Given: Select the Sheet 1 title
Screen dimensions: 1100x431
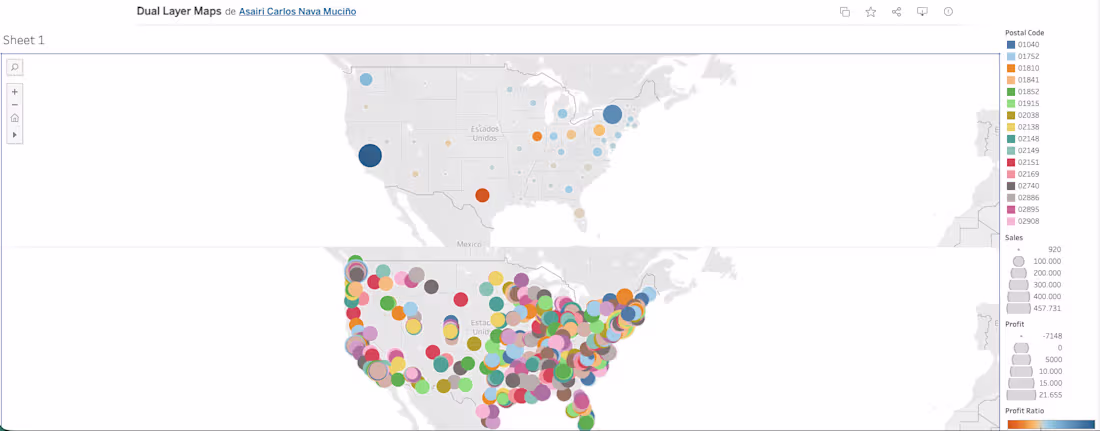Looking at the screenshot, I should tap(24, 40).
